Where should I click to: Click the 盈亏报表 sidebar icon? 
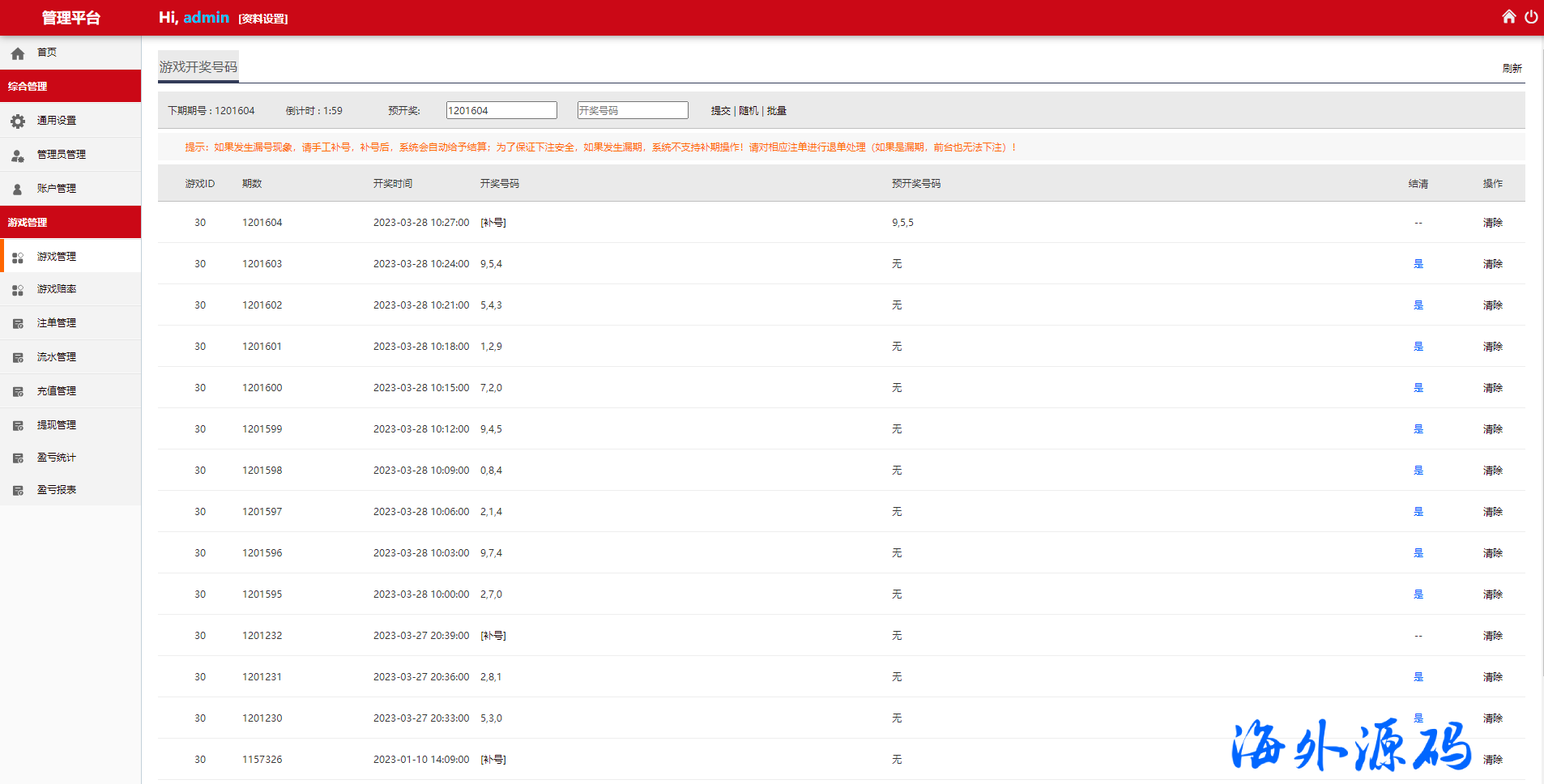pyautogui.click(x=18, y=491)
